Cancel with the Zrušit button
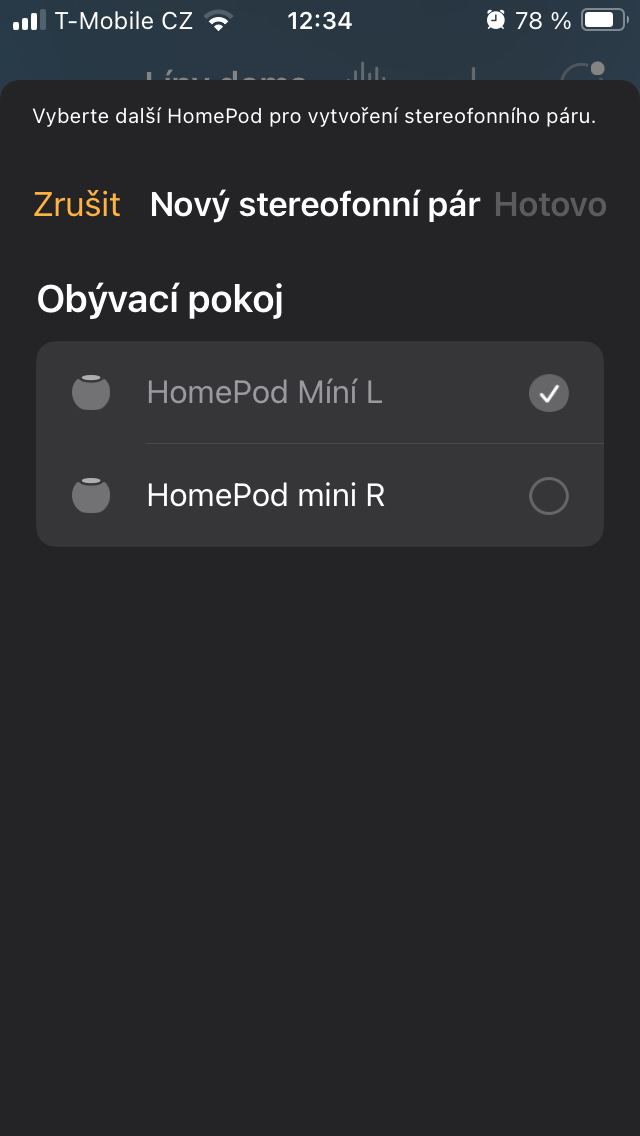The width and height of the screenshot is (640, 1136). coord(77,205)
